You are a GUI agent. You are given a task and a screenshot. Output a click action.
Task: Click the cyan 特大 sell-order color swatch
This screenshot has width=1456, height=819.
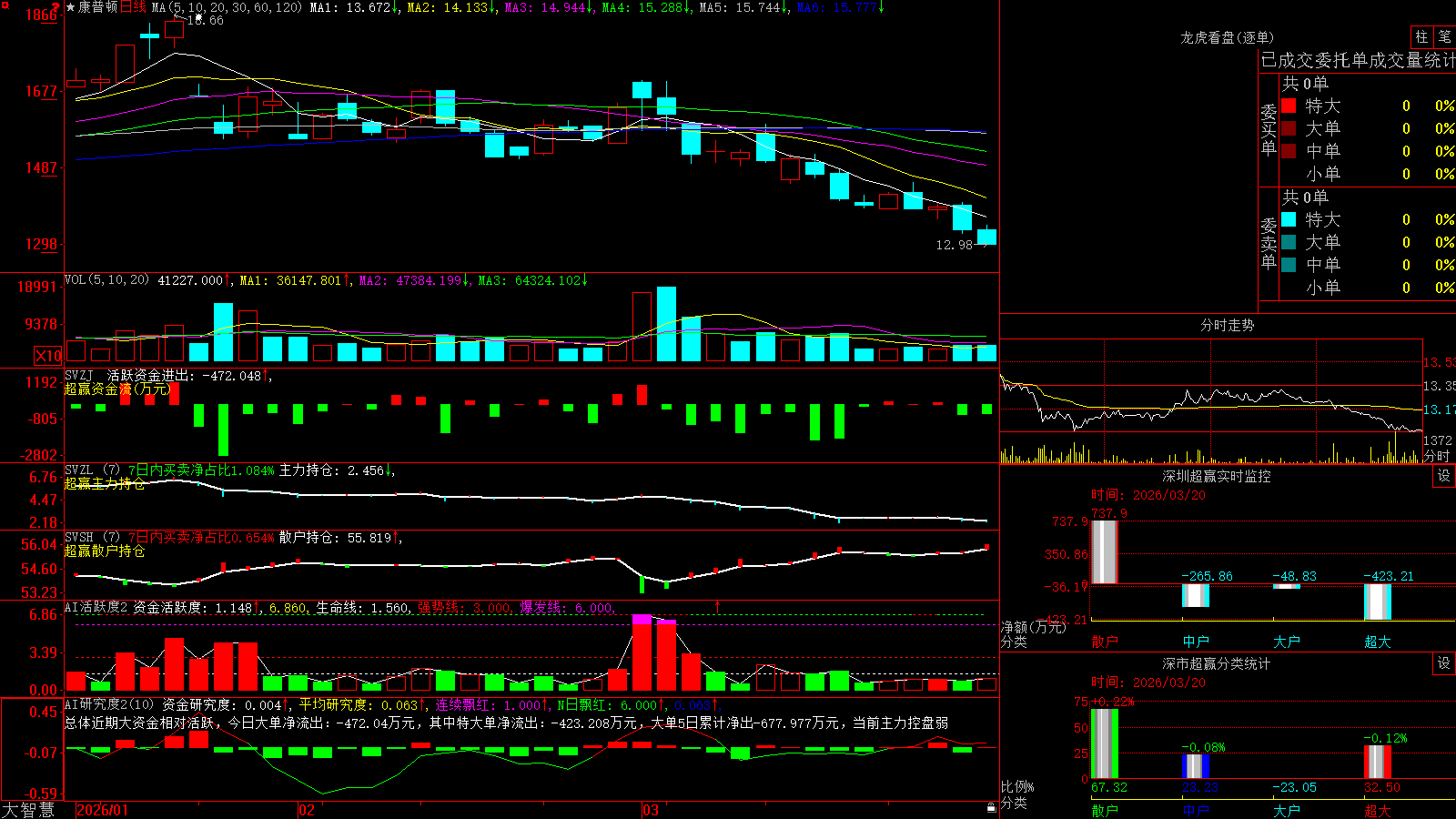click(x=1289, y=219)
